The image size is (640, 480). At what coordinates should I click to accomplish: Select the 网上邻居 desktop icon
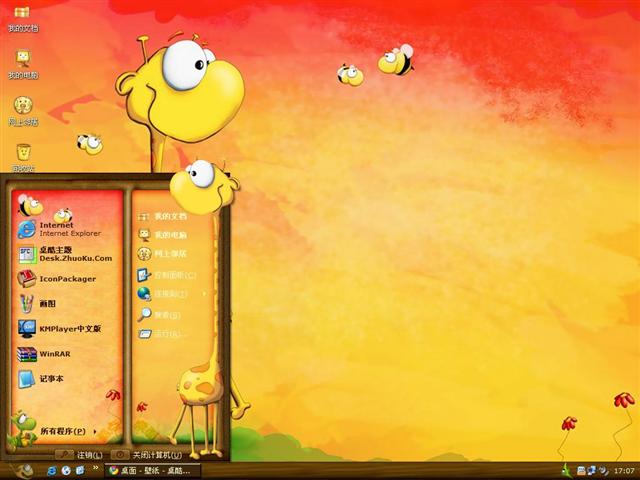point(22,109)
